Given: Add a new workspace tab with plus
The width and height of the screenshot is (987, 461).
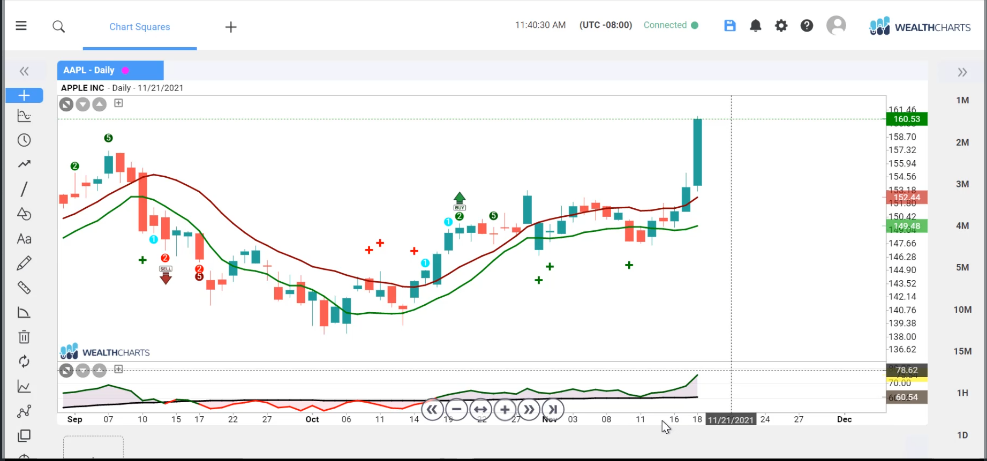Looking at the screenshot, I should point(231,26).
